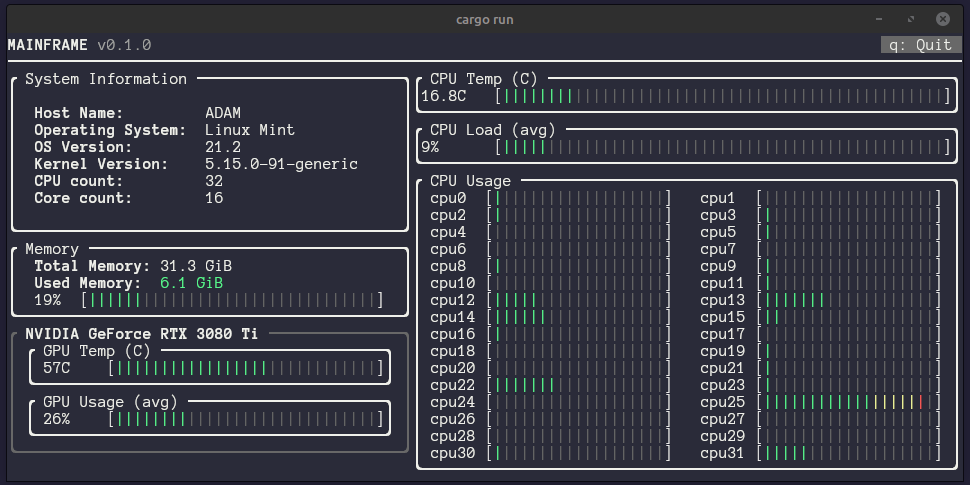Click the CPU Temp bar gauge
Screen dimensions: 970x485
point(723,96)
